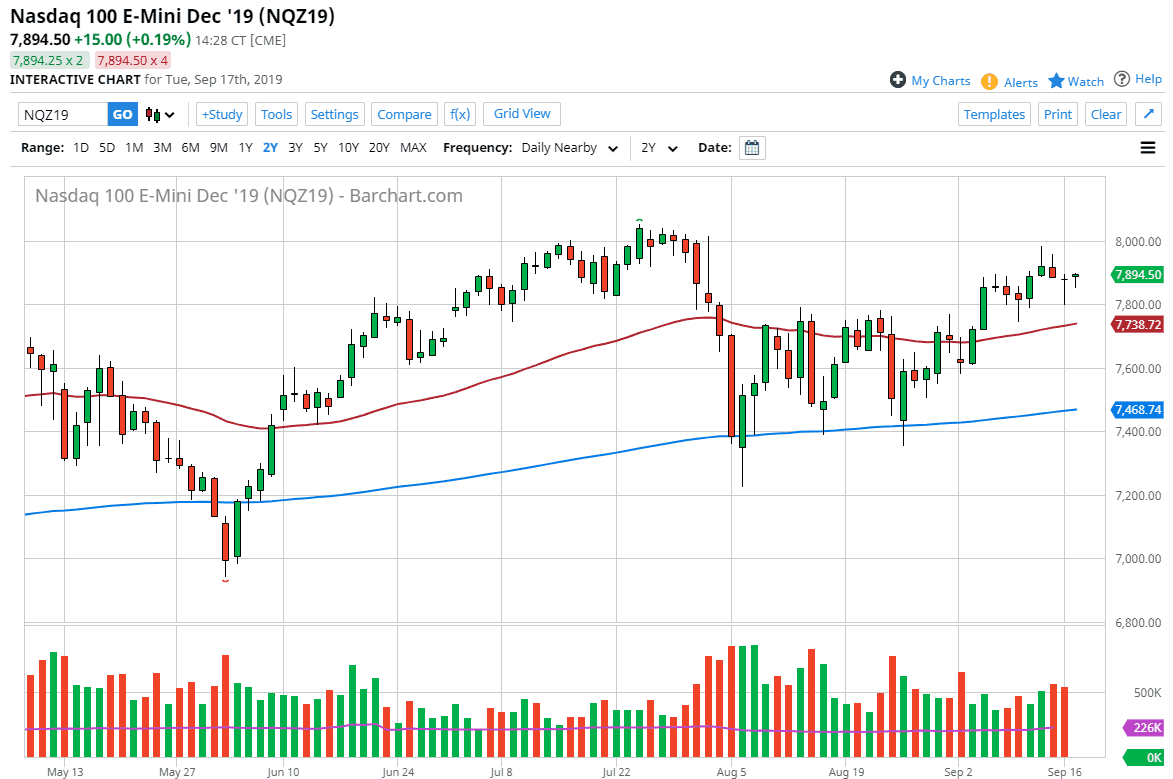1173x779 pixels.
Task: Click the Help question mark icon
Action: pos(1122,79)
